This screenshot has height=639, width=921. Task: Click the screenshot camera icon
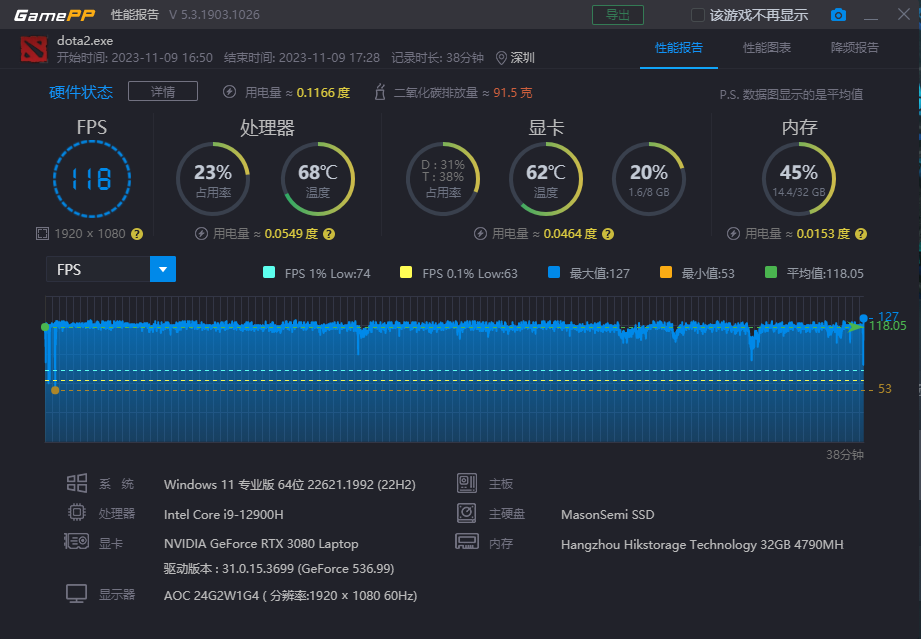pos(838,15)
